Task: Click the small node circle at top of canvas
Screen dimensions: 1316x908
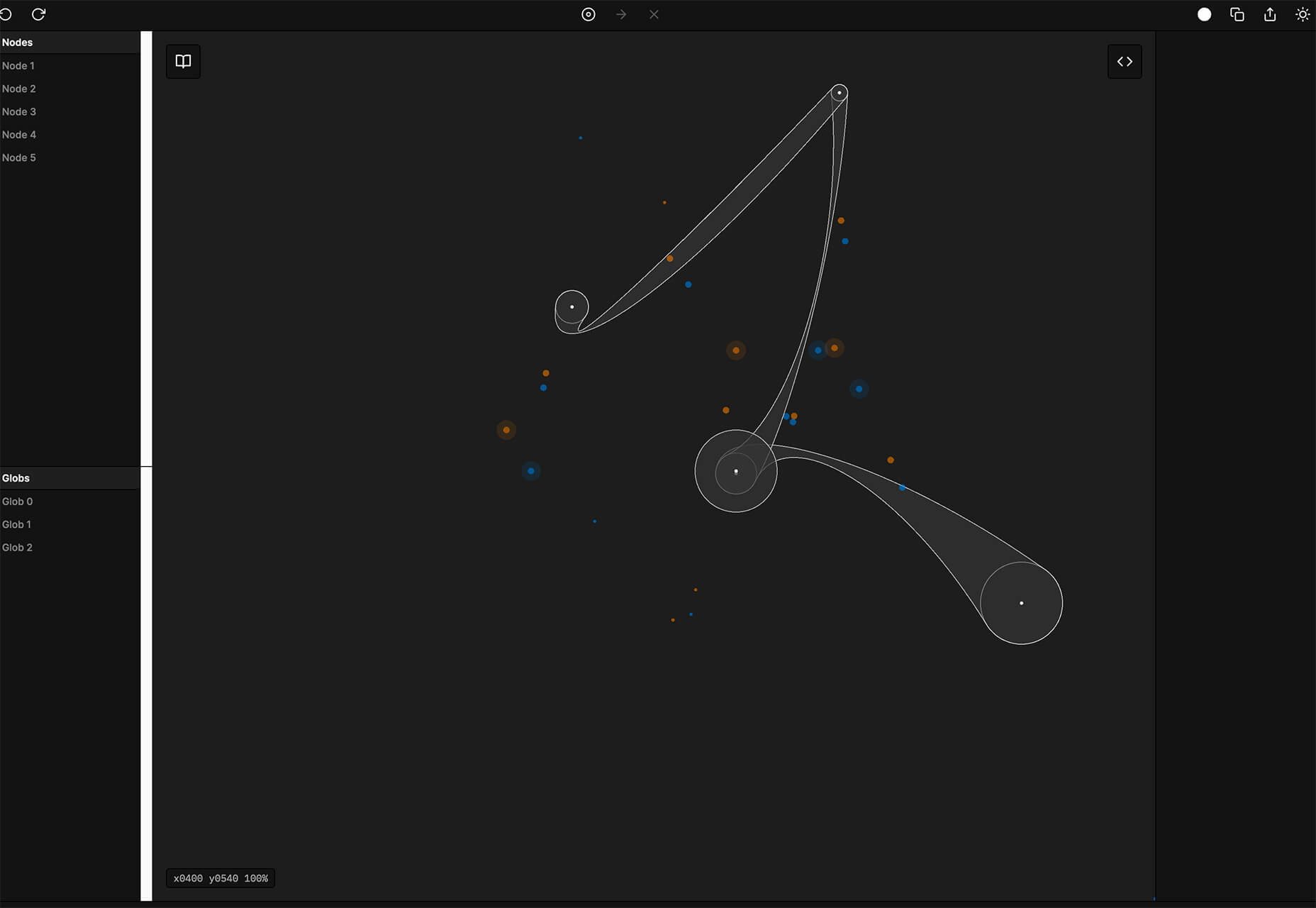Action: click(x=840, y=93)
